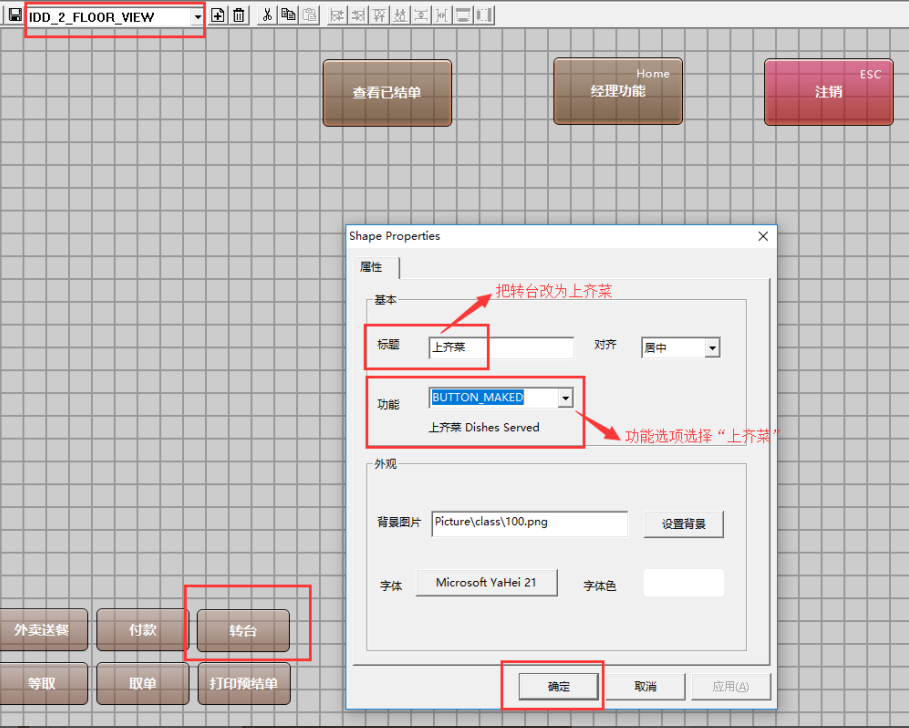
Task: Click the make same width toolbar icon
Action: click(463, 15)
